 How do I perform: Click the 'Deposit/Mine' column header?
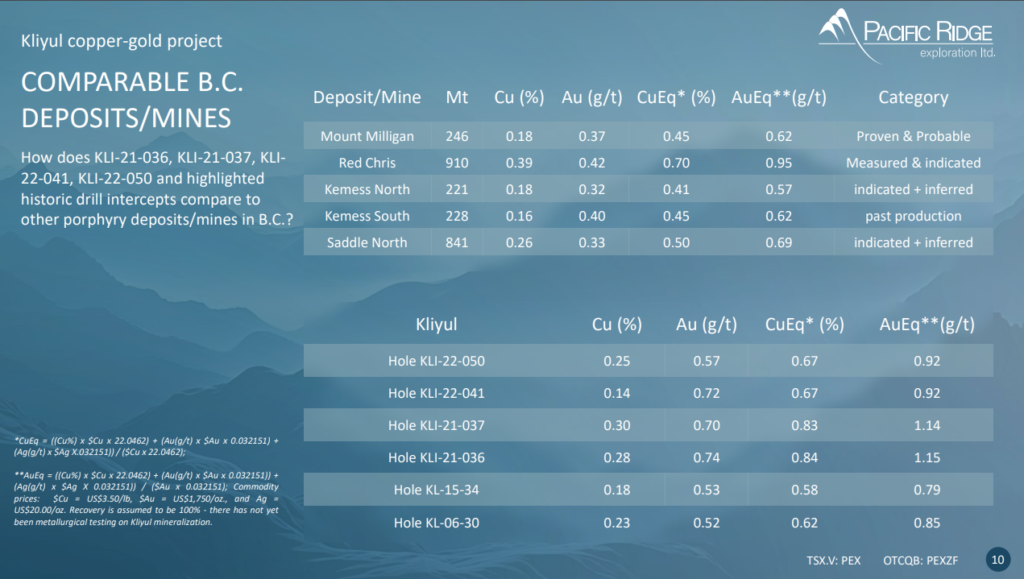[367, 97]
